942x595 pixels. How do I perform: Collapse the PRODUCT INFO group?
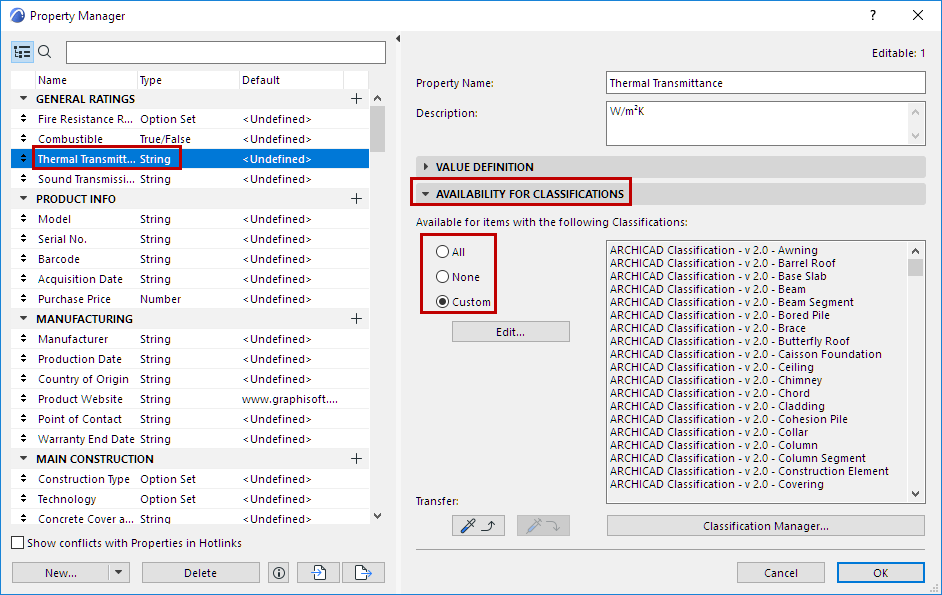point(23,198)
